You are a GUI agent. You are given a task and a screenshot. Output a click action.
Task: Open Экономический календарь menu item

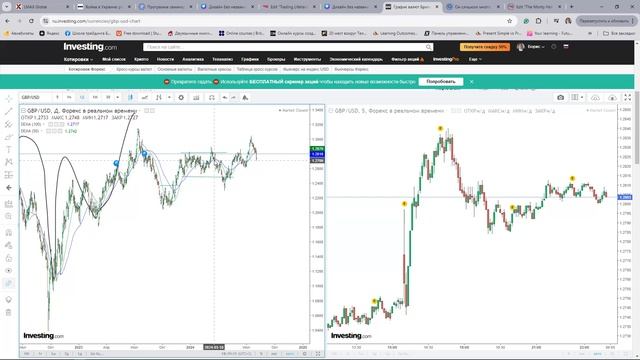pyautogui.click(x=356, y=59)
